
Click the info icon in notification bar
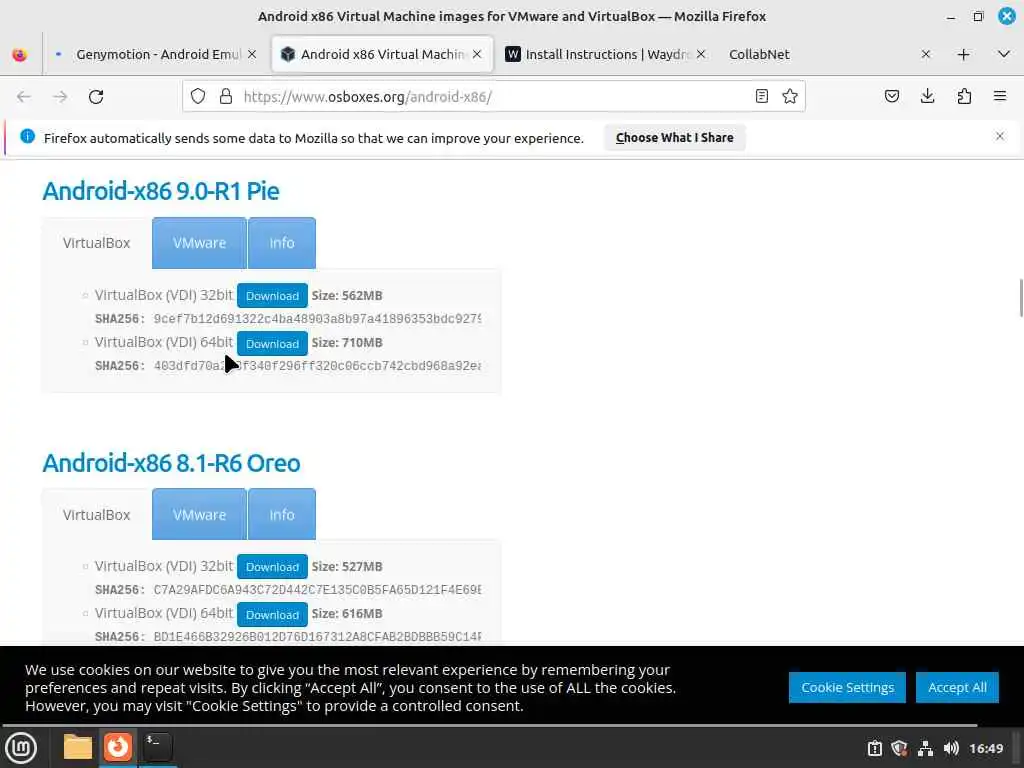coord(27,136)
